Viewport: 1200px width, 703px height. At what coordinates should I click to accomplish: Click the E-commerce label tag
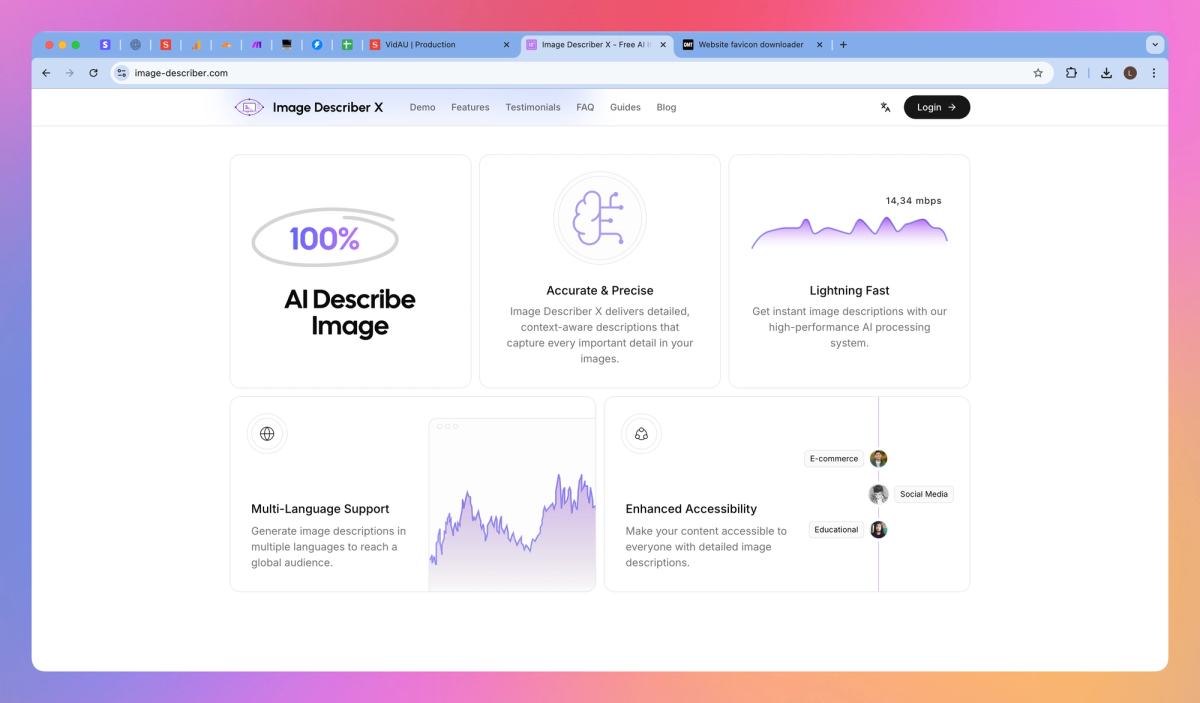click(834, 459)
